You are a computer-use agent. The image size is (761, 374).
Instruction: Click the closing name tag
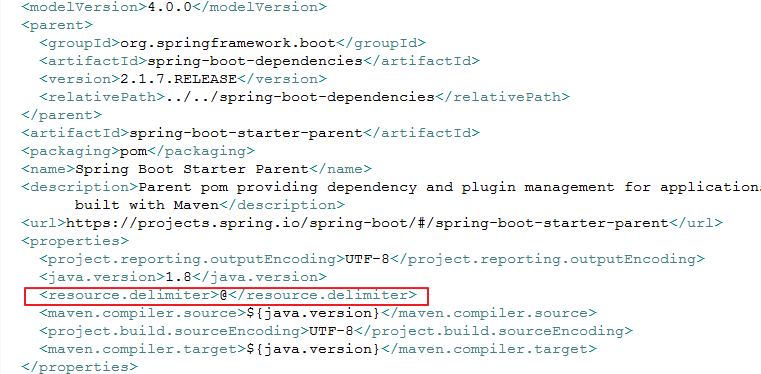click(340, 169)
